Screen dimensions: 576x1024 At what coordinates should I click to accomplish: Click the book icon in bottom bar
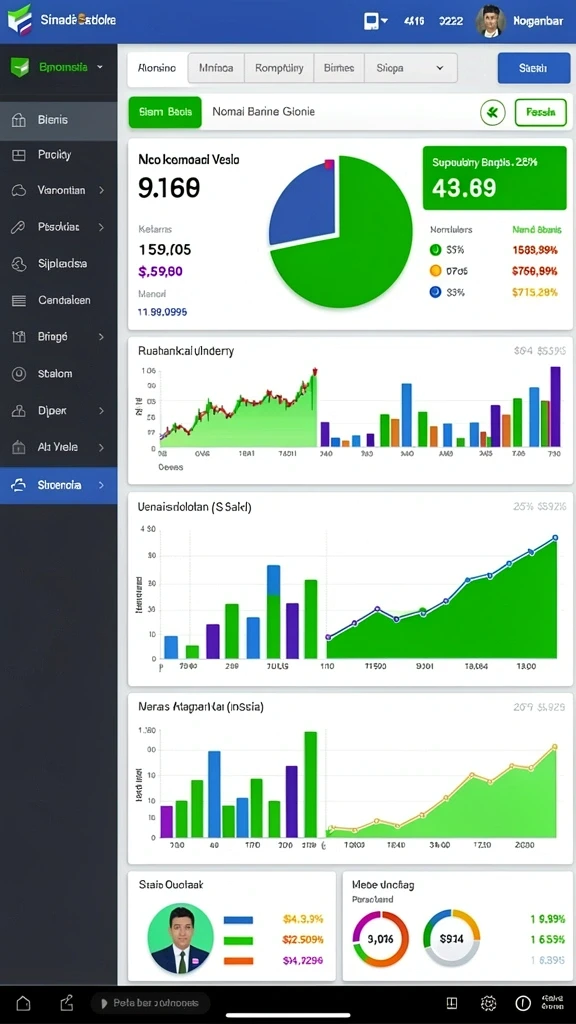point(451,1002)
